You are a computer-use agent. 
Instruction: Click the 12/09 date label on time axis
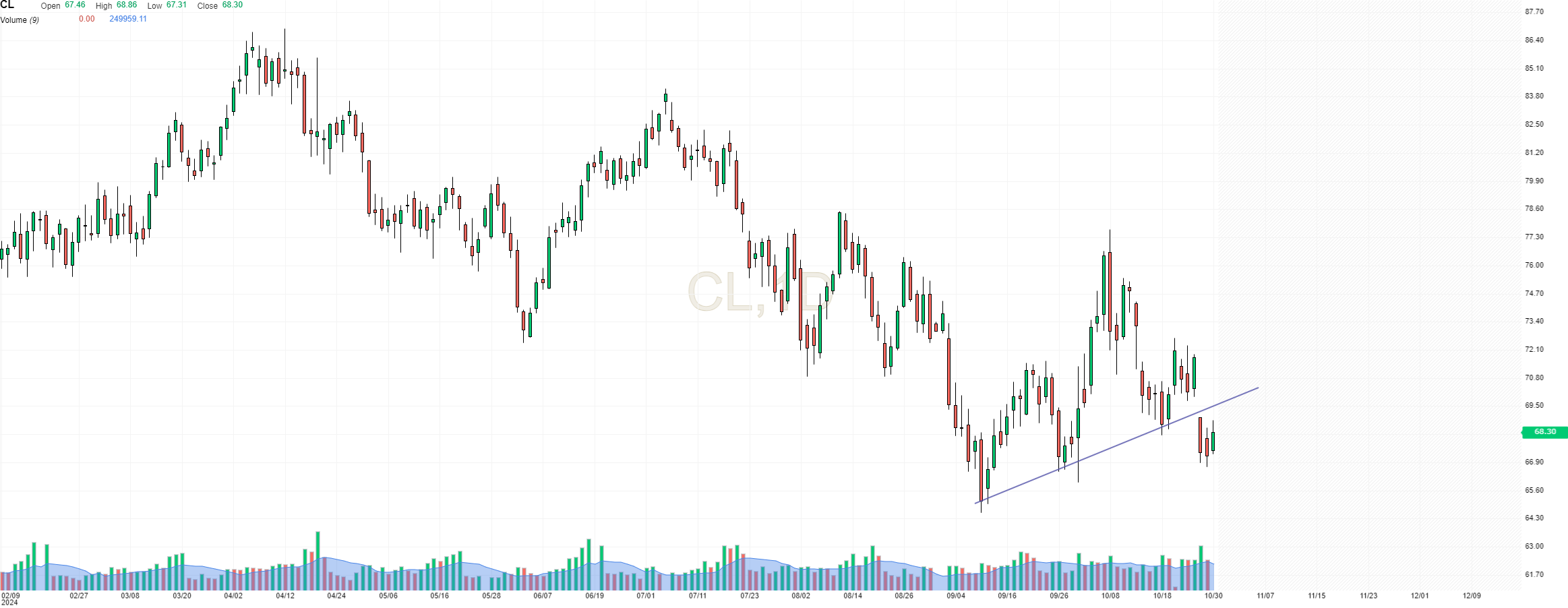[1472, 596]
